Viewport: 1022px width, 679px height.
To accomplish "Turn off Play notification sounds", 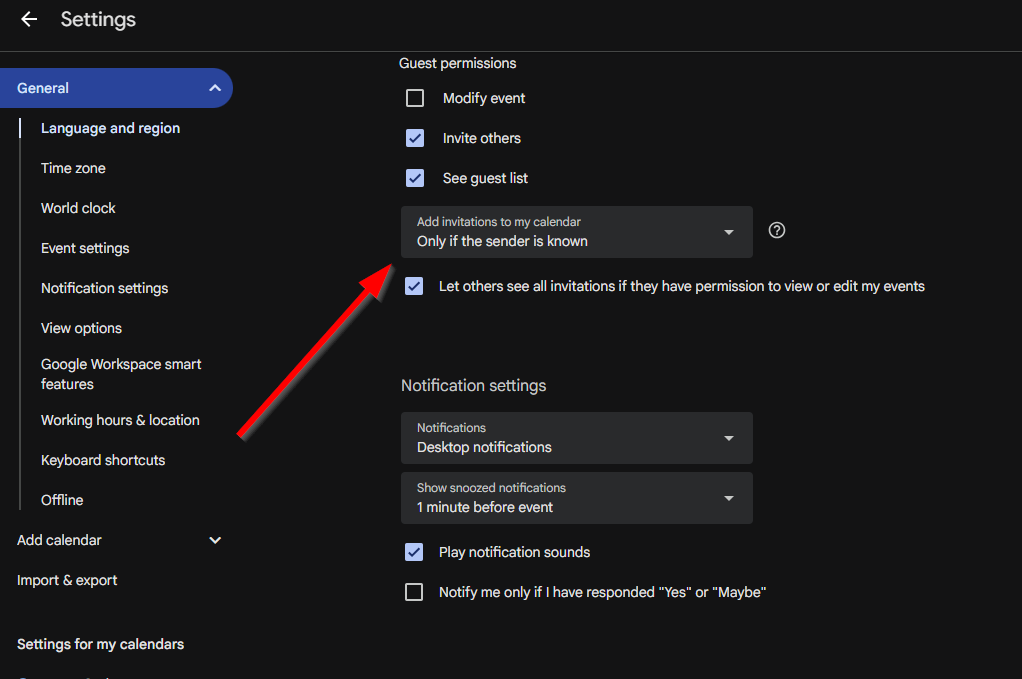I will [x=414, y=552].
